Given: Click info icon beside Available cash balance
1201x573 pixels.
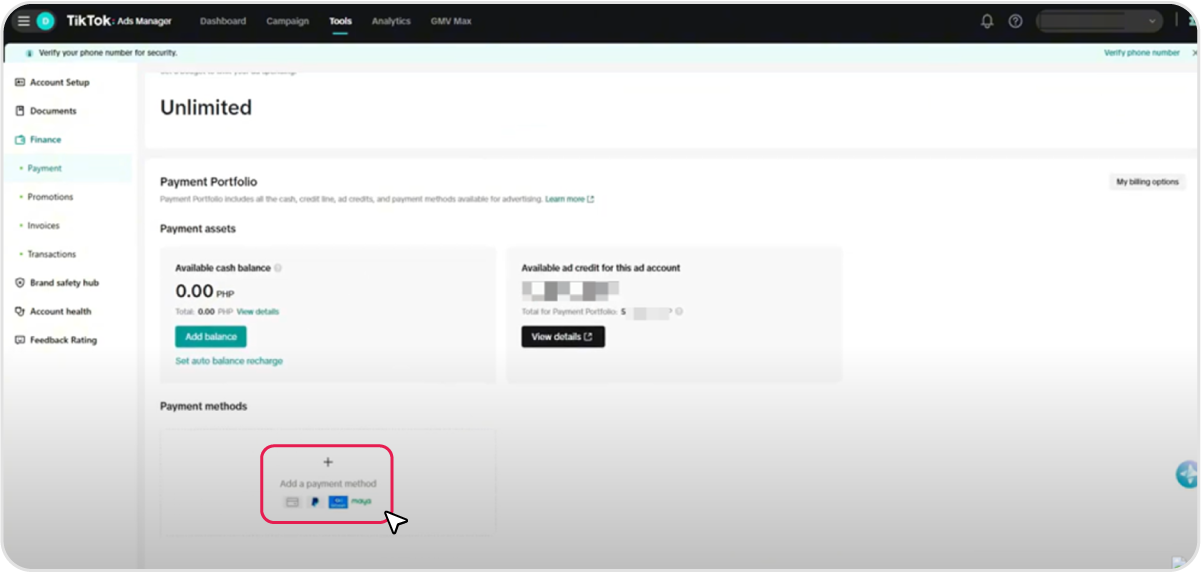Looking at the screenshot, I should point(278,268).
